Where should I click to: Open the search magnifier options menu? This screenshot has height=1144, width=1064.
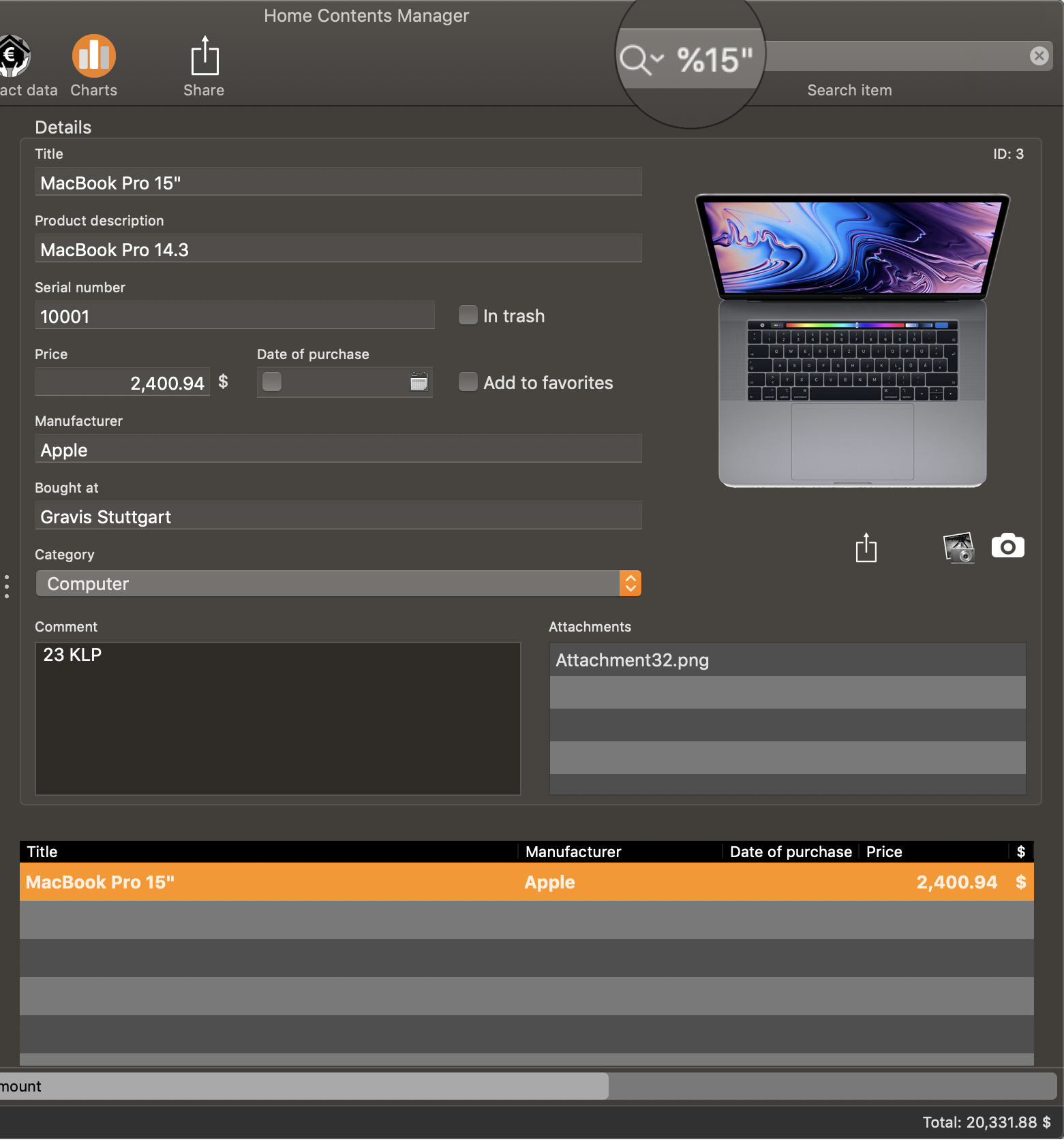coord(641,59)
